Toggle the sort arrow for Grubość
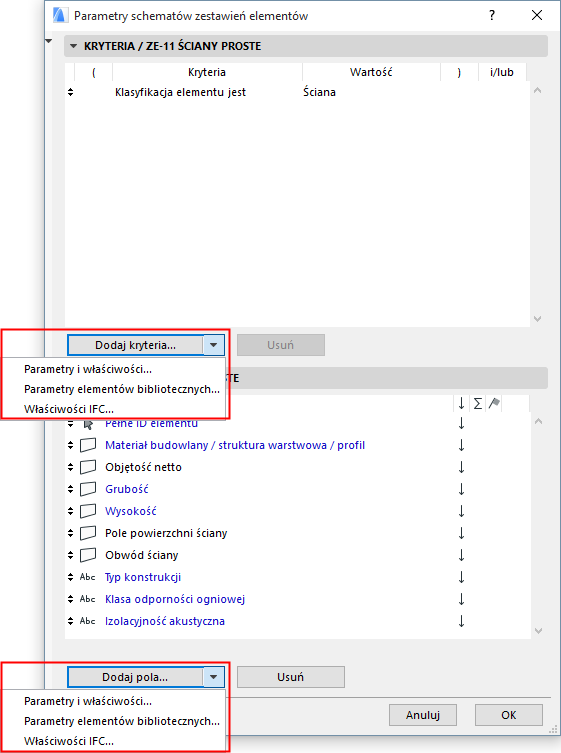Image resolution: width=561 pixels, height=753 pixels. 462,489
